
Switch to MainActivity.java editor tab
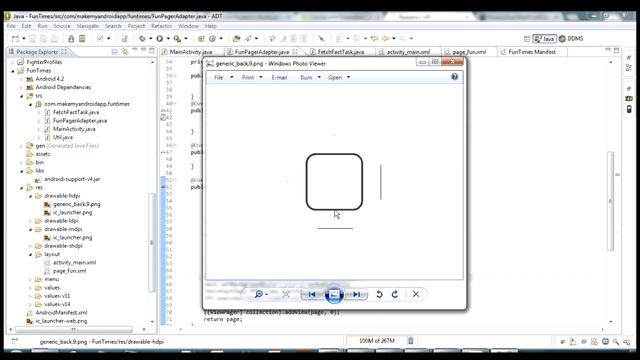191,52
